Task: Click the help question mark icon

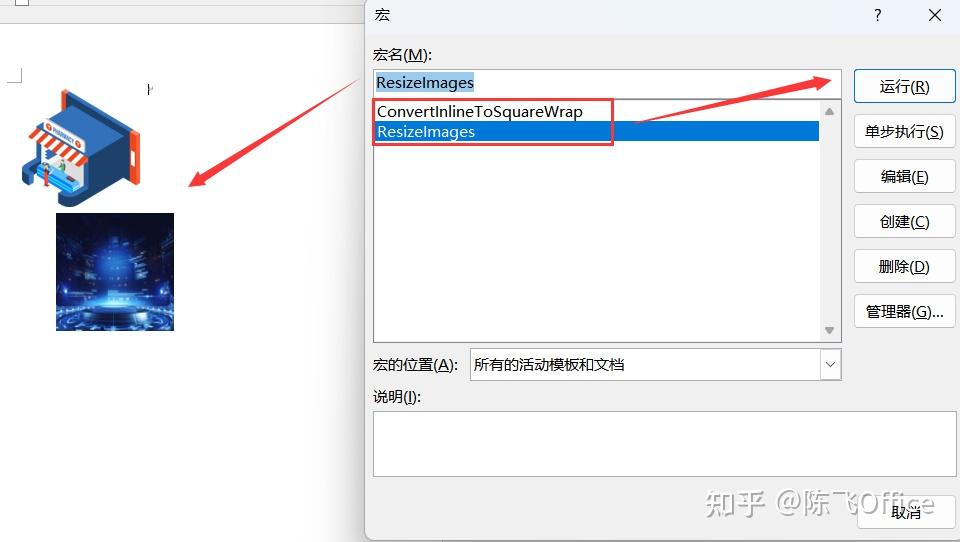Action: [878, 15]
